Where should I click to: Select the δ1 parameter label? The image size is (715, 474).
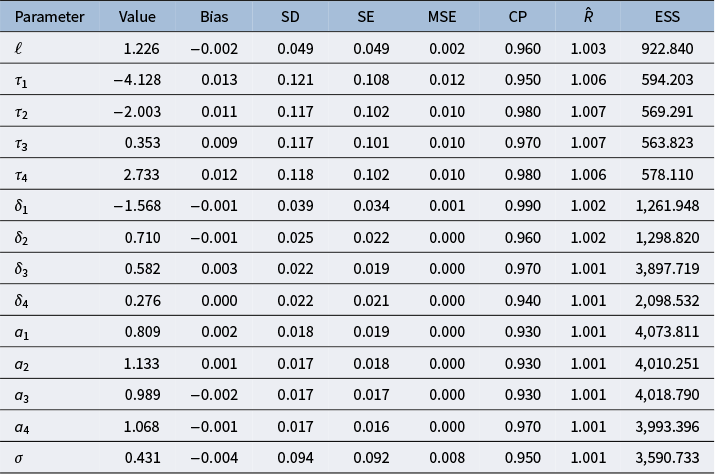point(21,206)
